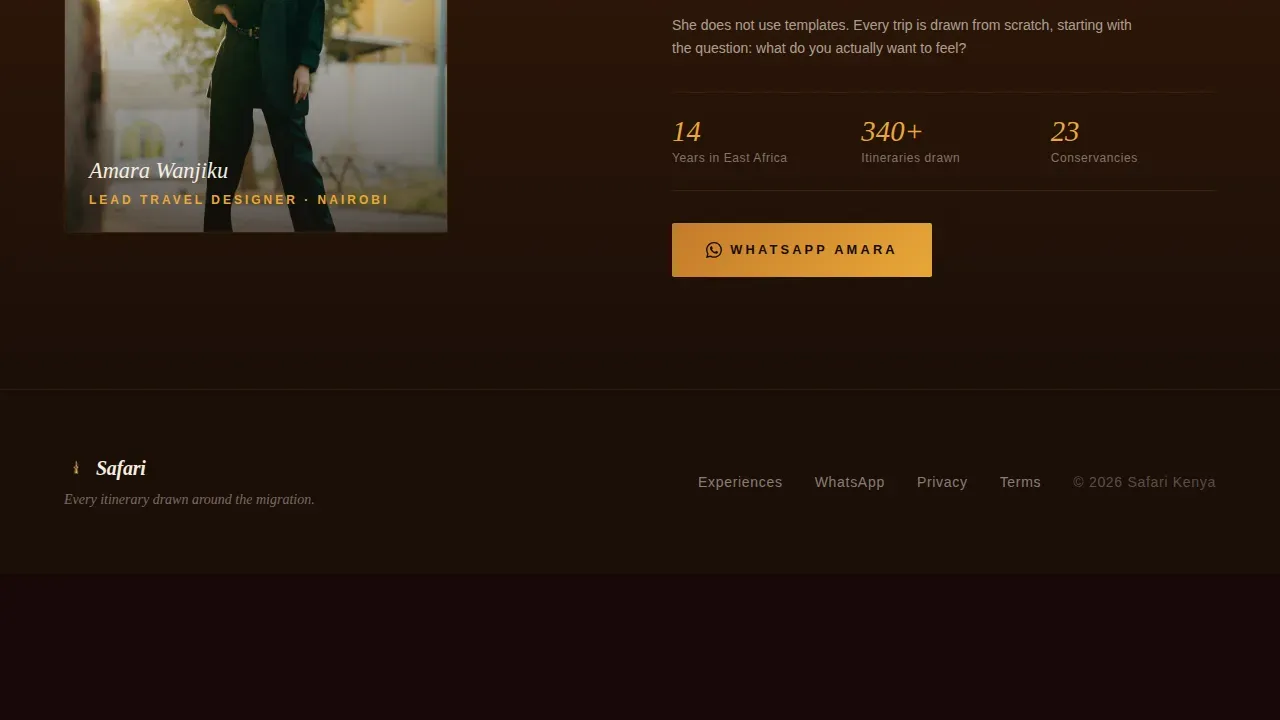Screen dimensions: 1280x720
Task: Click the 23 conservancies number
Action: point(1065,132)
